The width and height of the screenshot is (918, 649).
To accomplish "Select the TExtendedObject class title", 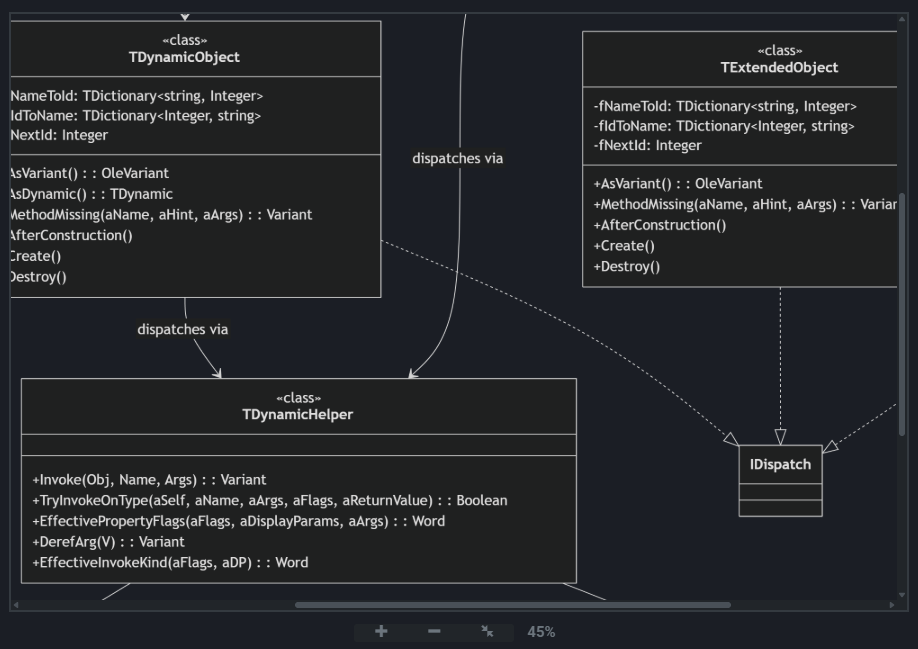I will click(x=779, y=68).
